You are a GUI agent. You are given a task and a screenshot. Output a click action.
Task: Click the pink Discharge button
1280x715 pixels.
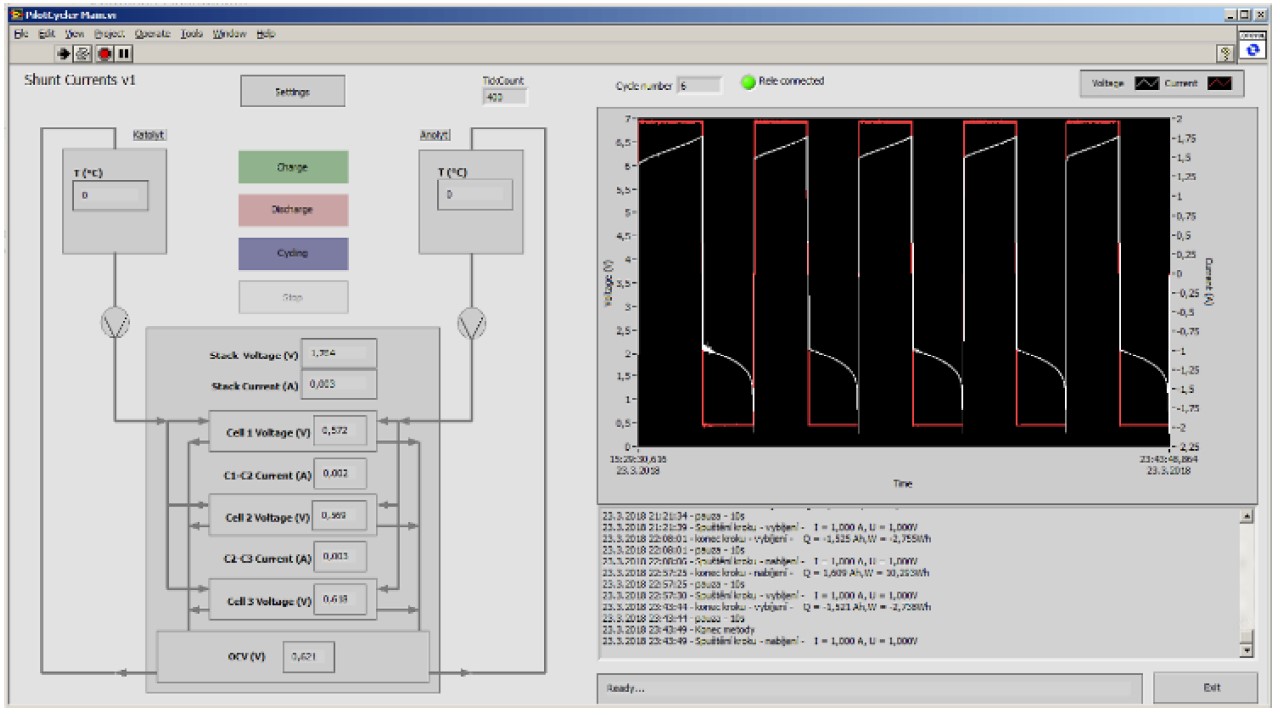click(293, 210)
